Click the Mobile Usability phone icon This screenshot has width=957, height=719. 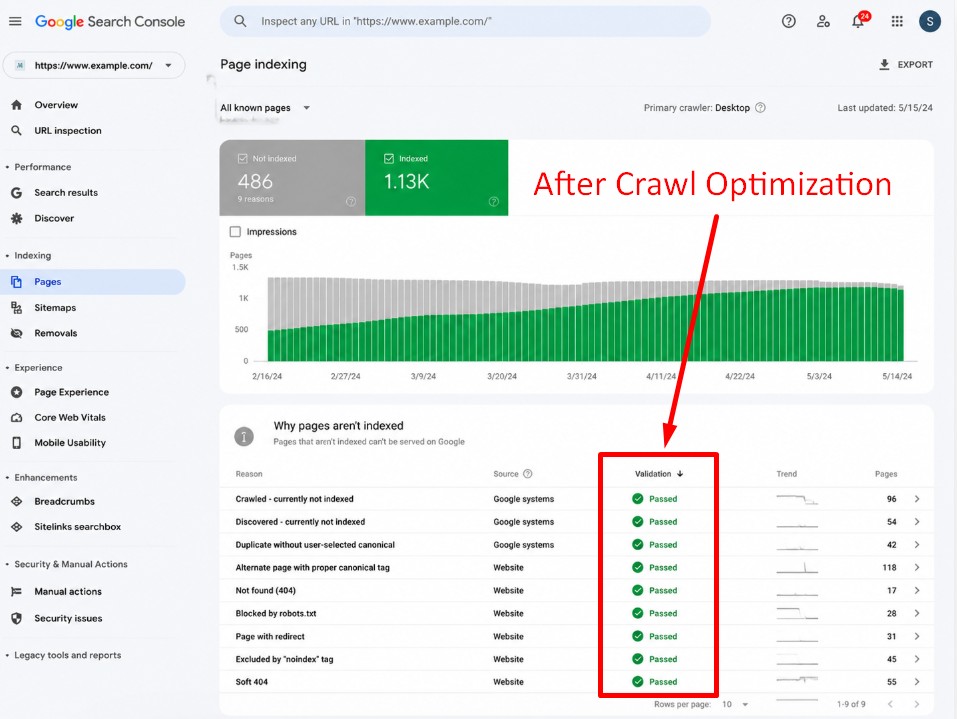coord(16,443)
